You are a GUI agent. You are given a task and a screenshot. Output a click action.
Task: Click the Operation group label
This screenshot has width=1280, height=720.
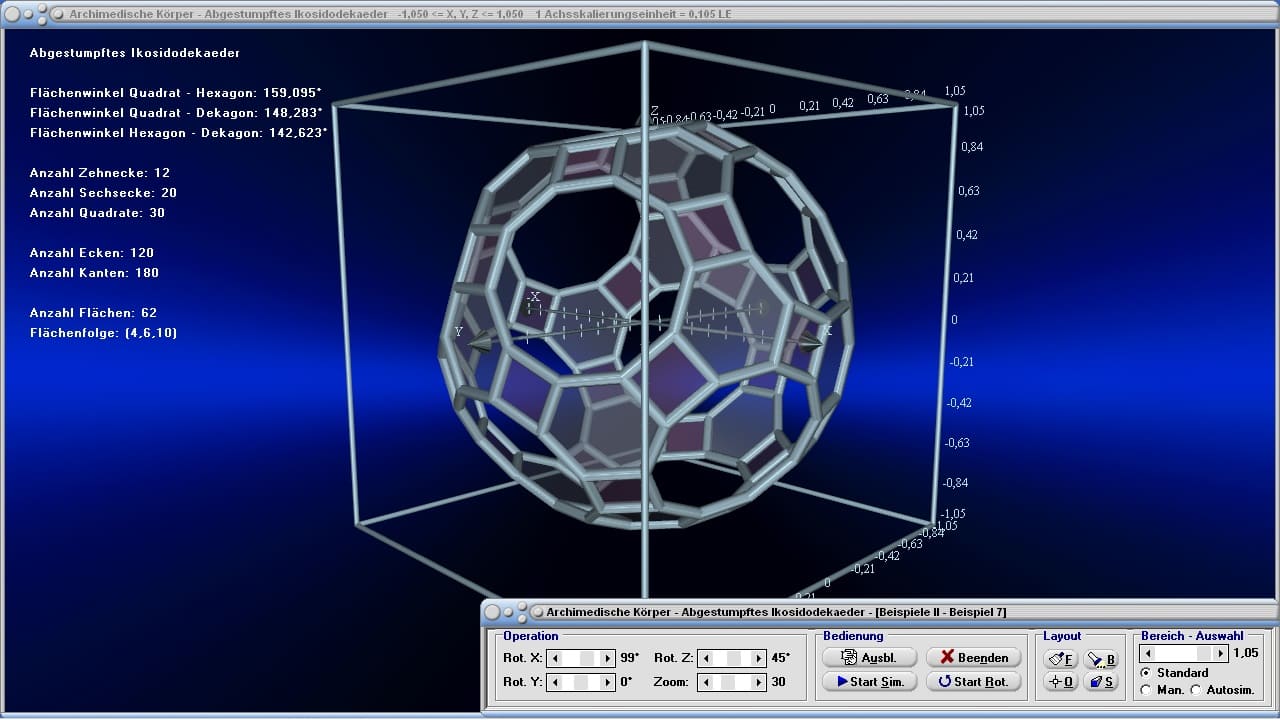coord(531,636)
